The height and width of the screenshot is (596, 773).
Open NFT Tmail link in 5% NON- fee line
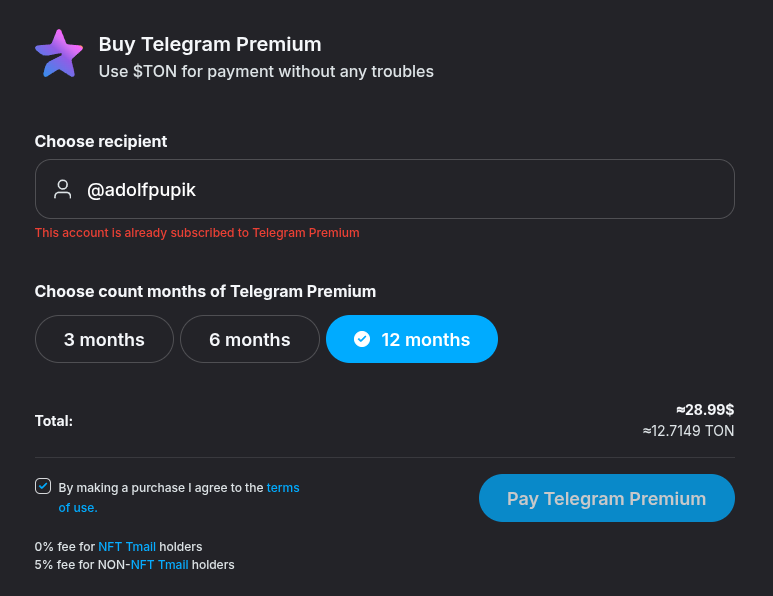pyautogui.click(x=160, y=565)
